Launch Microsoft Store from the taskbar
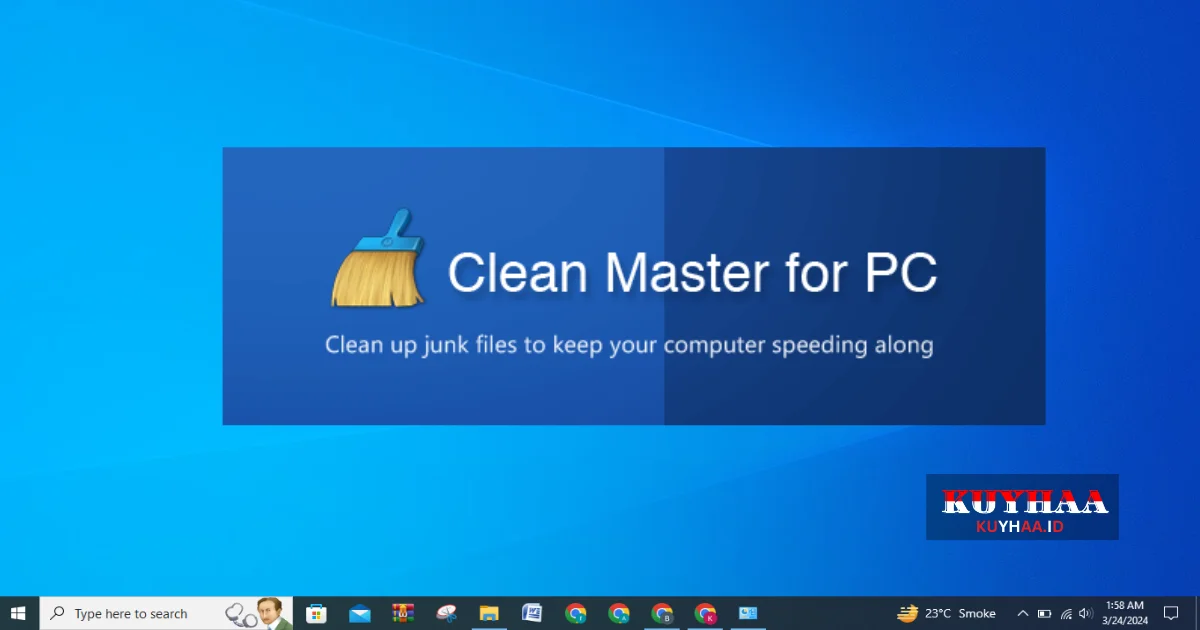1200x630 pixels. pyautogui.click(x=316, y=613)
